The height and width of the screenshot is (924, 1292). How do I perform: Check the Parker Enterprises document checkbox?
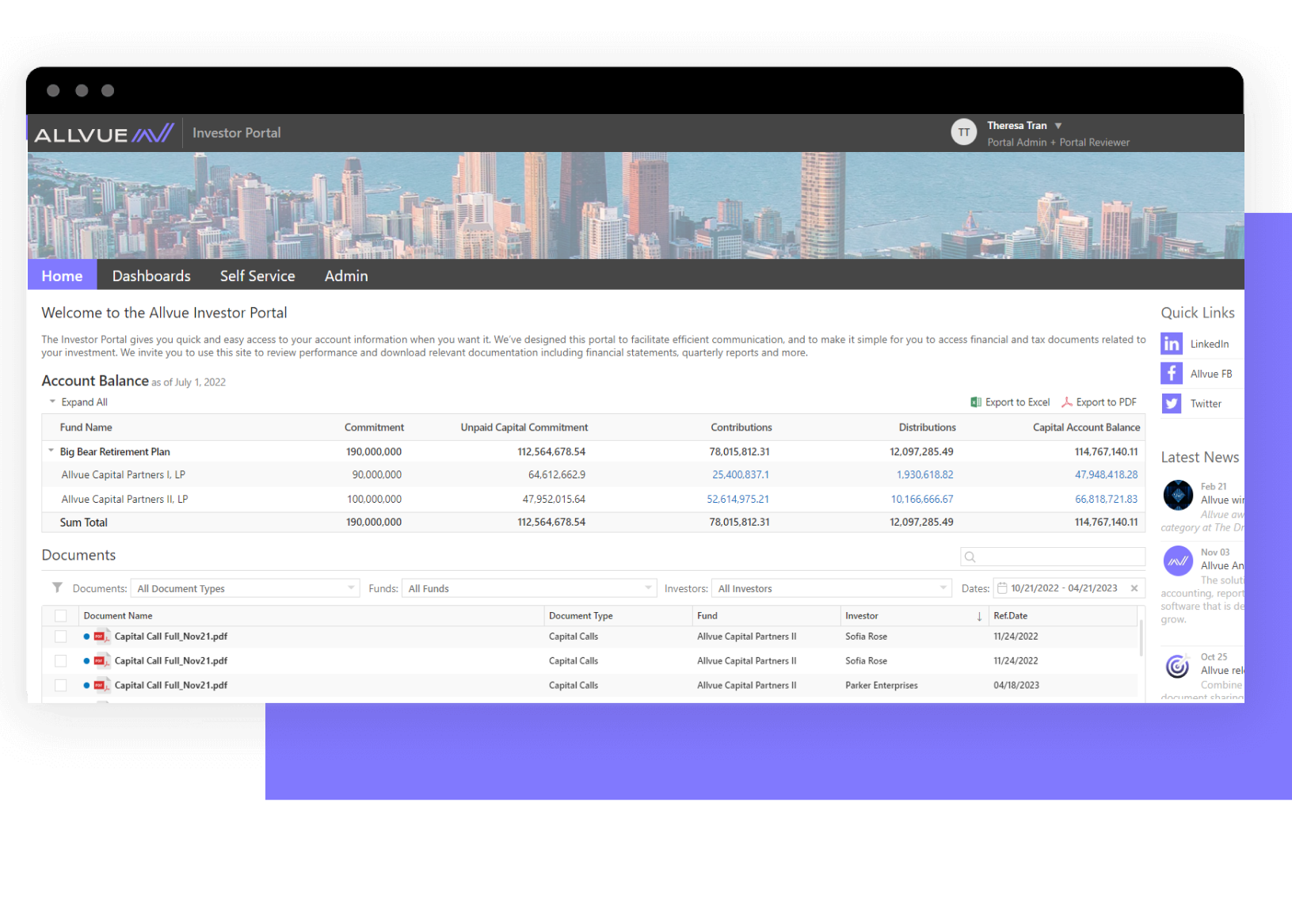[x=61, y=686]
